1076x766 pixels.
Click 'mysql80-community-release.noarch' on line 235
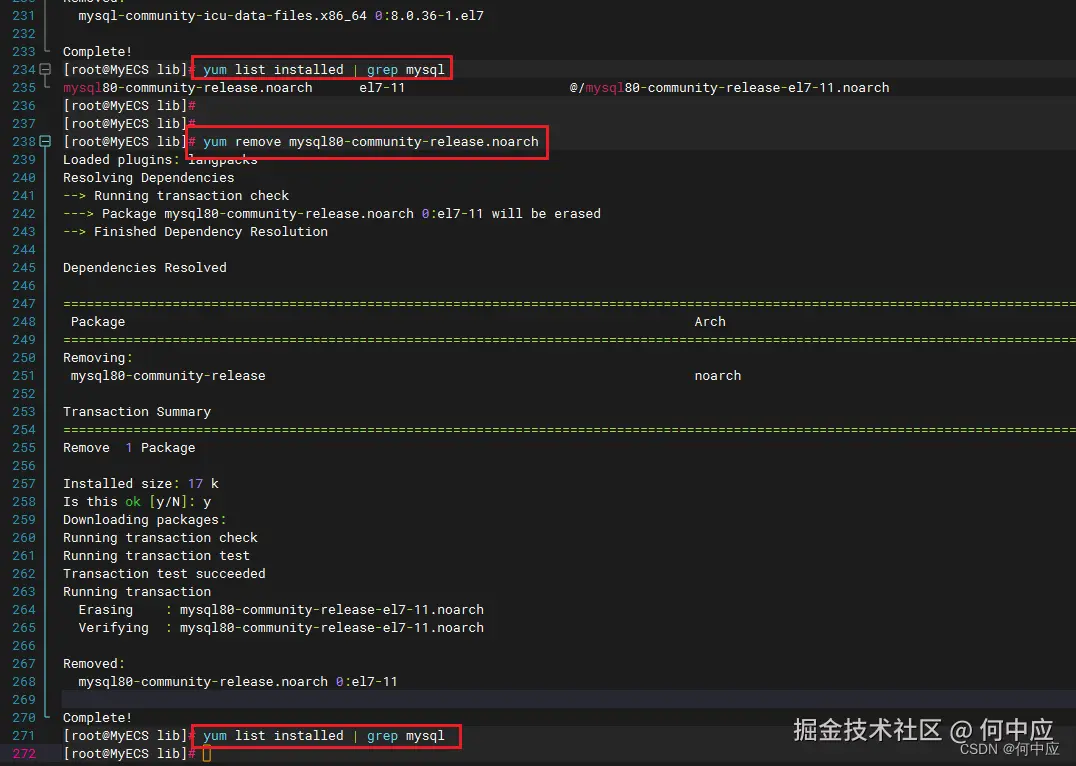(187, 88)
